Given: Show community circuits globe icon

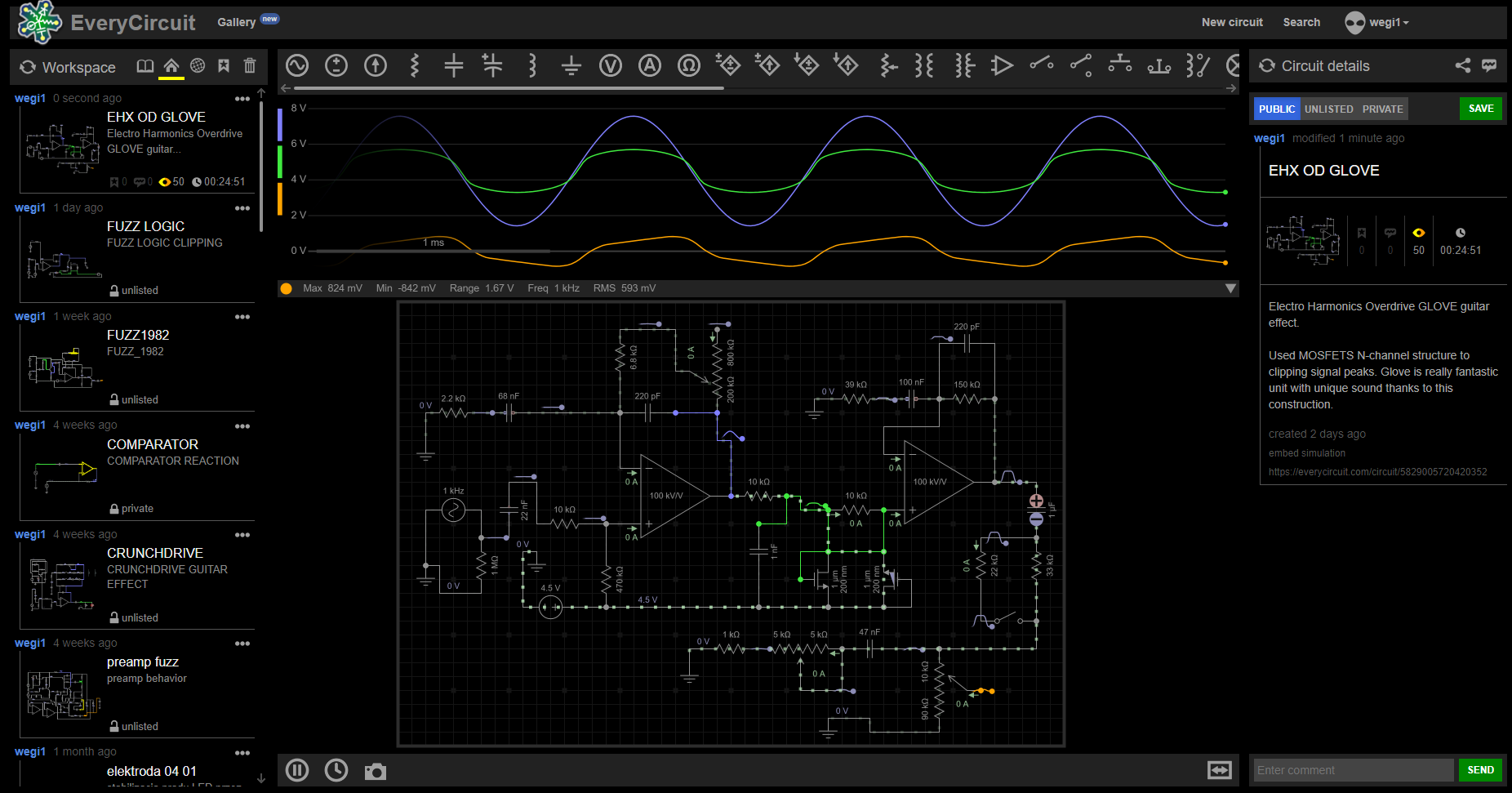Looking at the screenshot, I should [198, 66].
